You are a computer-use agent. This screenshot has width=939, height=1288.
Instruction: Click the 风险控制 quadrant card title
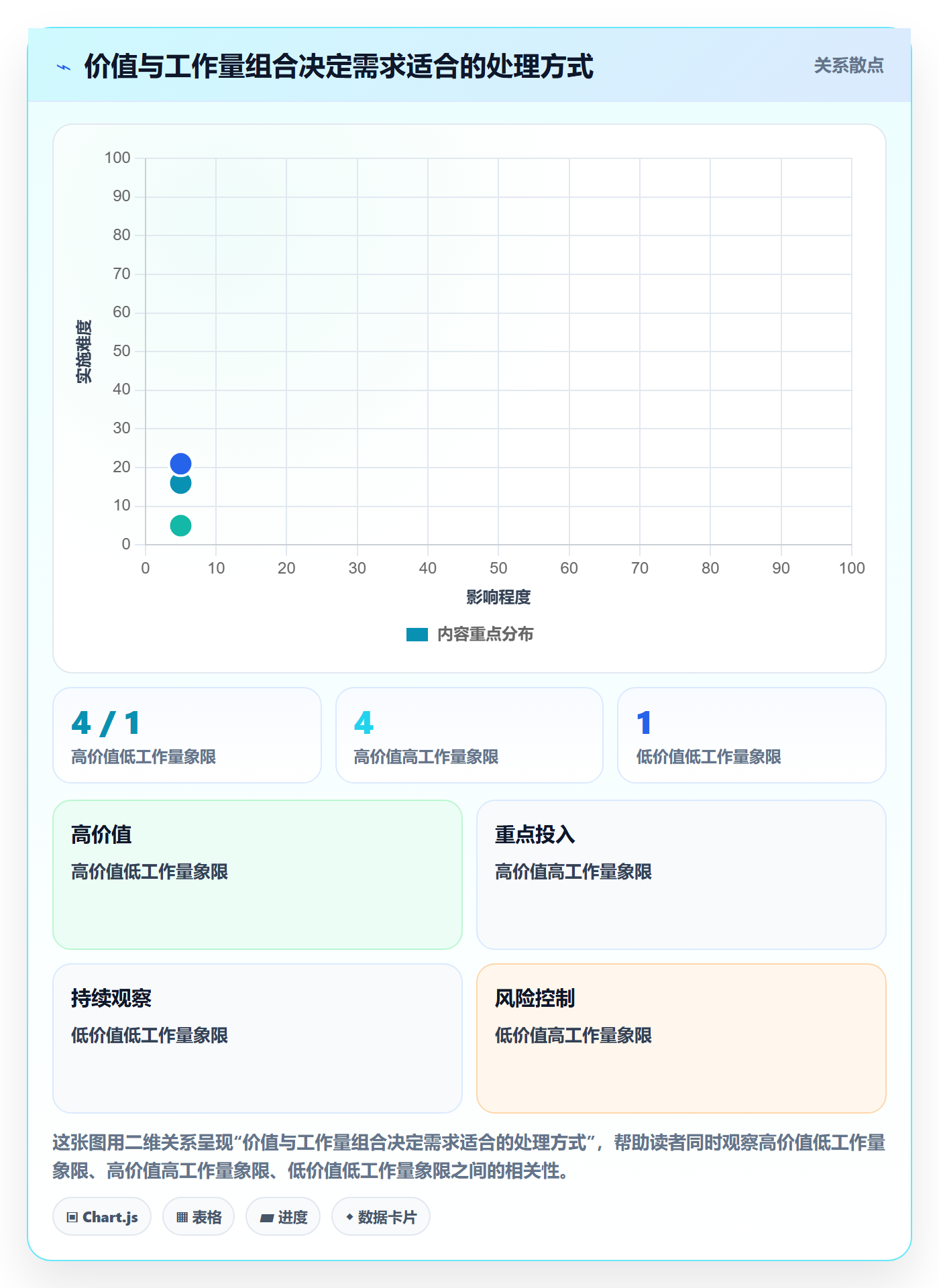[x=535, y=998]
